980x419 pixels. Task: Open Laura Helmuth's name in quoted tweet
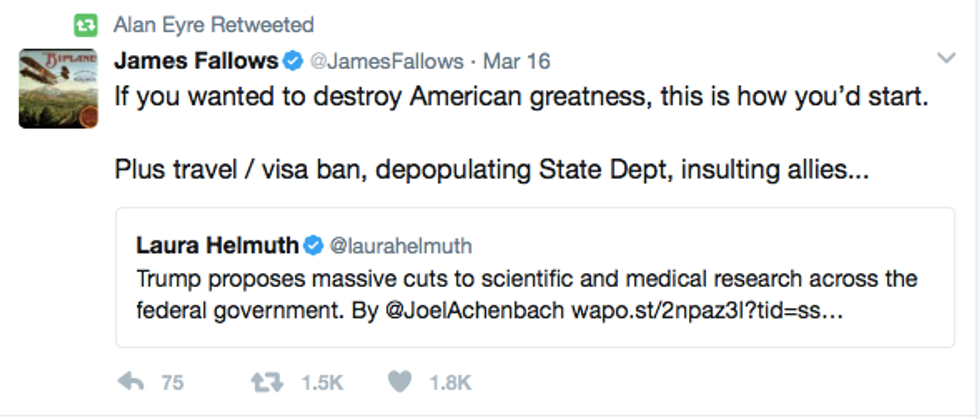click(217, 245)
